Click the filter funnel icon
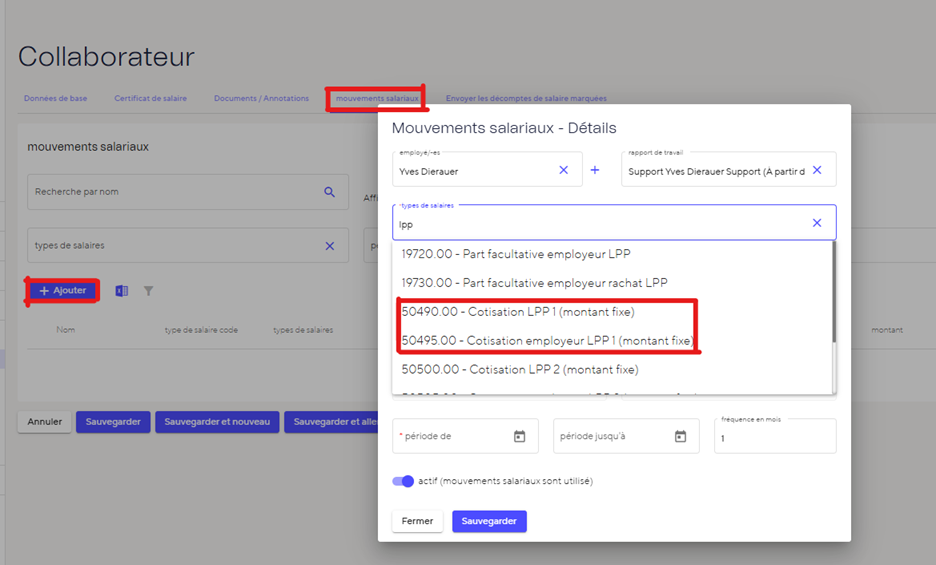The image size is (936, 565). (x=148, y=291)
